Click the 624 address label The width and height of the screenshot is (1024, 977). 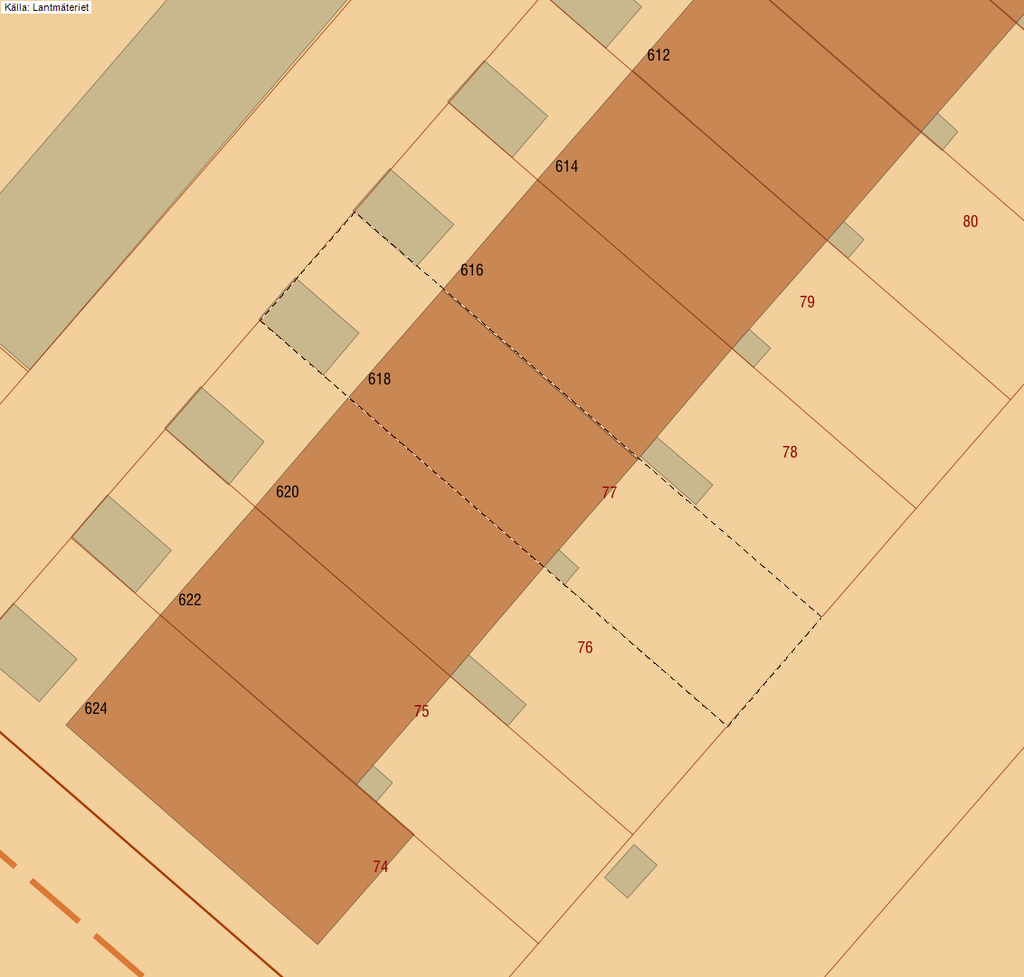96,709
